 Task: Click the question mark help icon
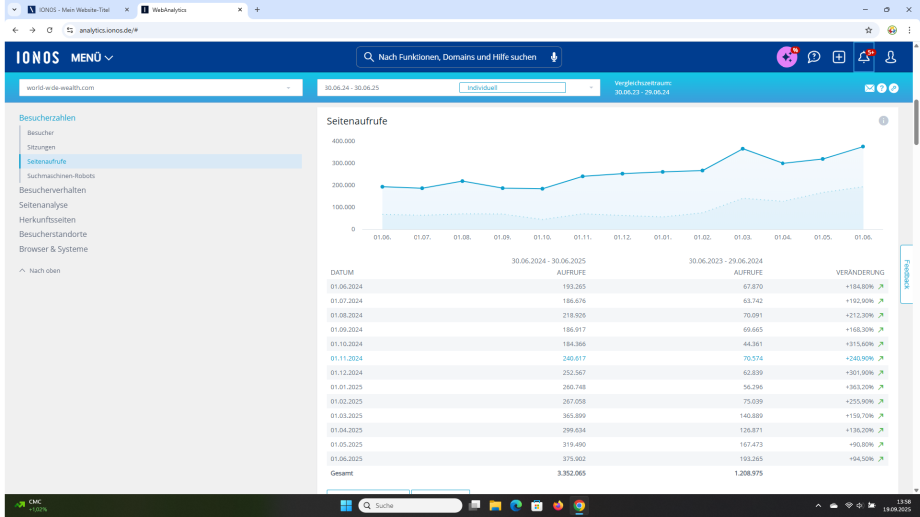pos(881,88)
